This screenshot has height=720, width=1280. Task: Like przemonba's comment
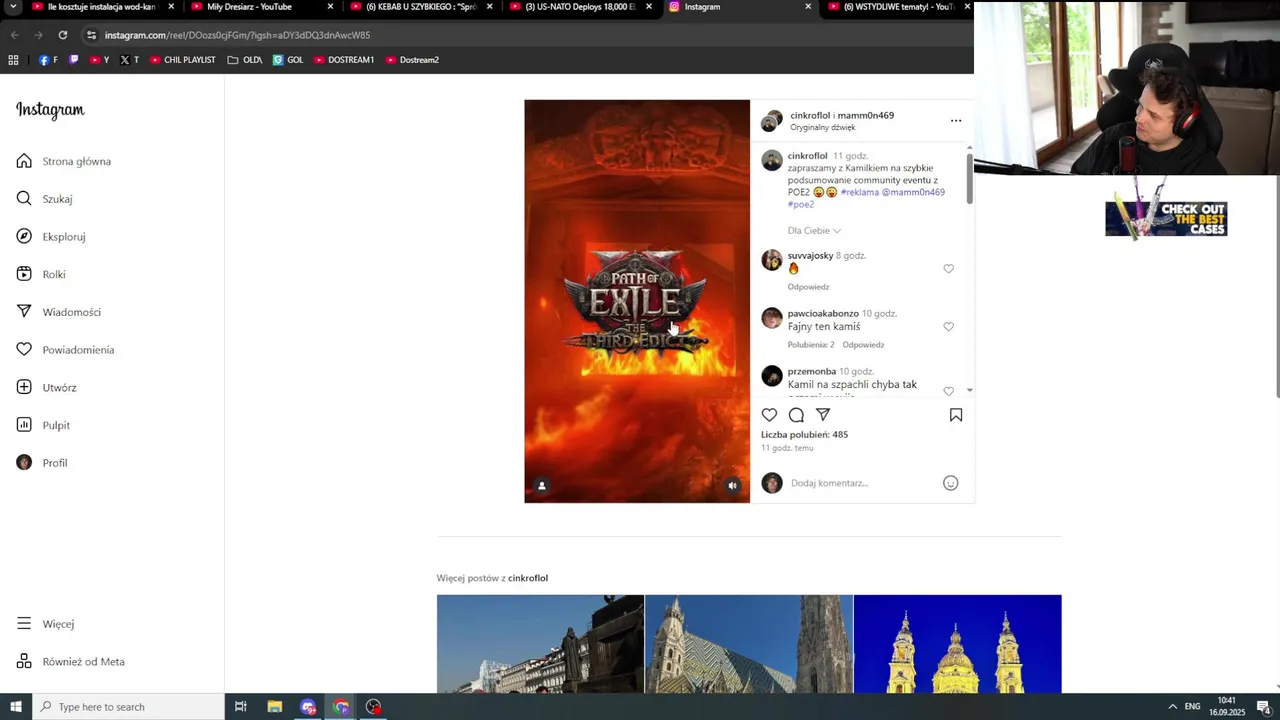click(949, 391)
